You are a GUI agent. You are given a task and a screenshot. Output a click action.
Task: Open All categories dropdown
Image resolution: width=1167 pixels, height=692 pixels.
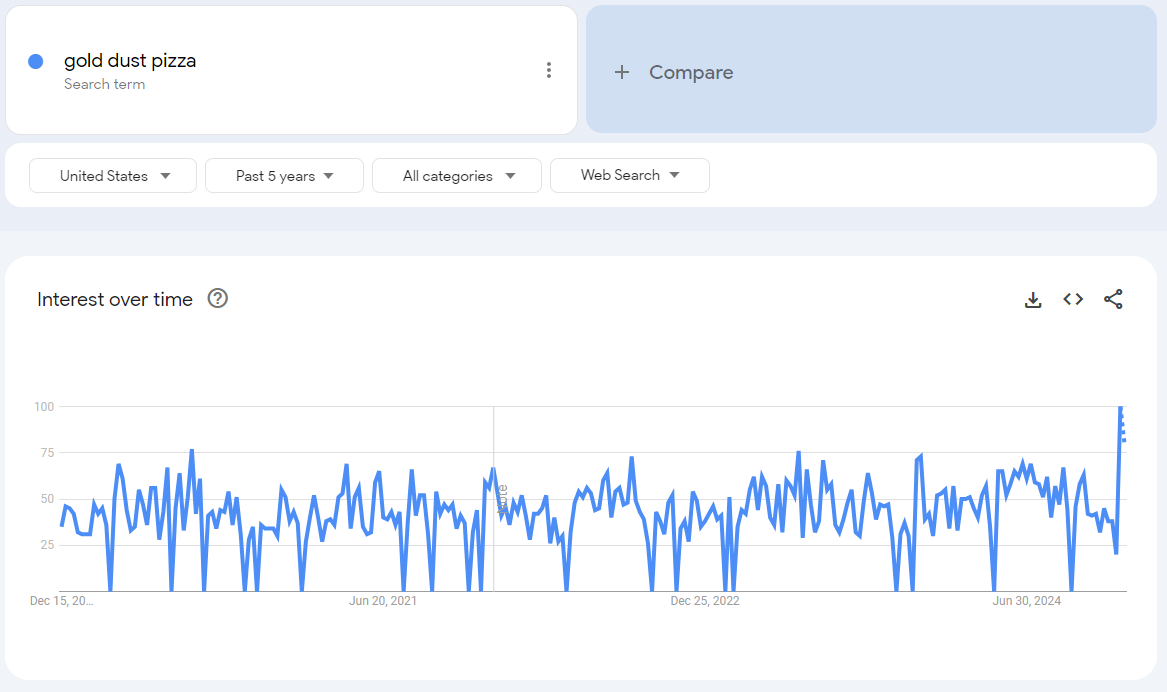click(457, 176)
